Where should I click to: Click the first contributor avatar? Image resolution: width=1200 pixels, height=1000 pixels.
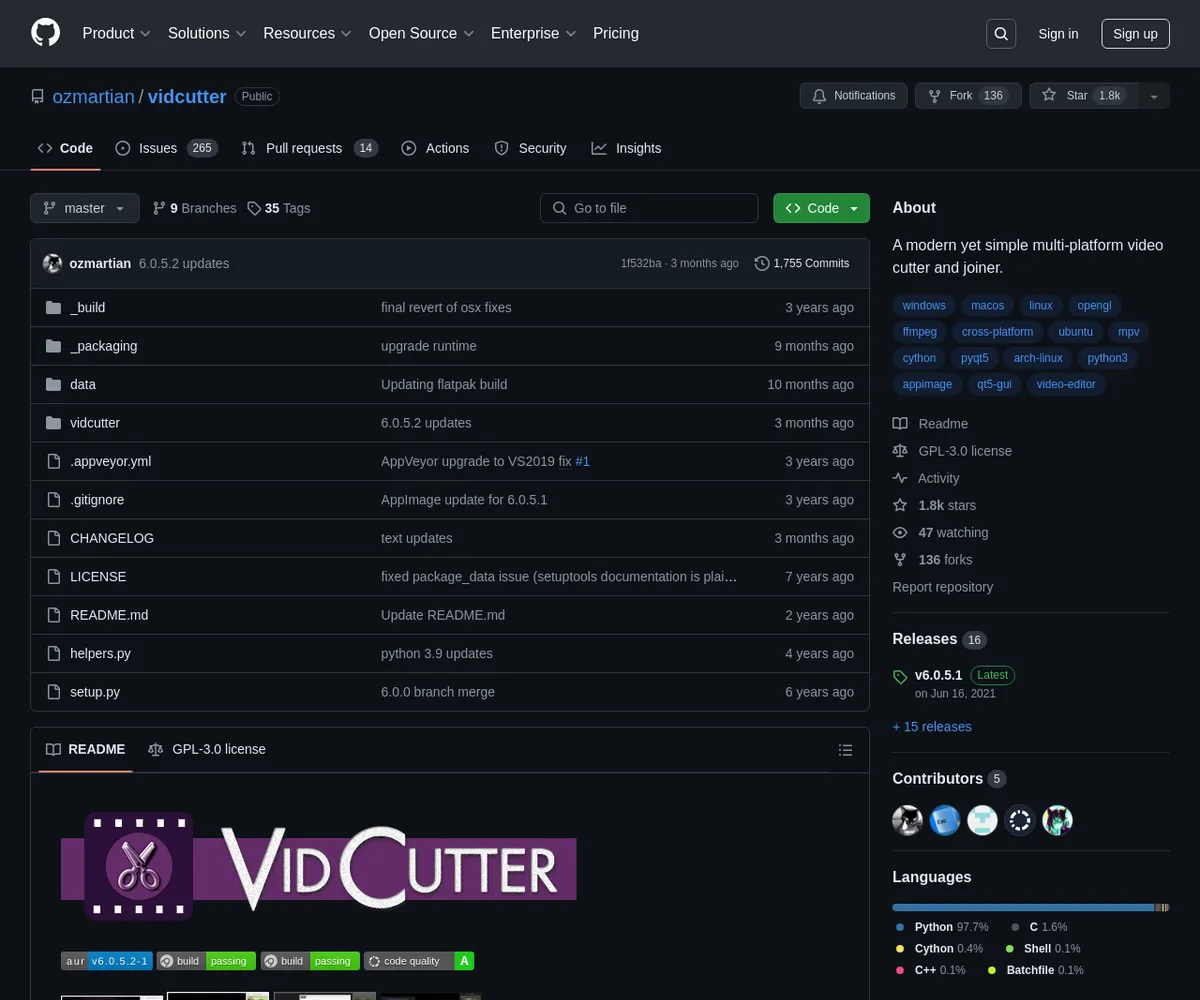(x=907, y=821)
